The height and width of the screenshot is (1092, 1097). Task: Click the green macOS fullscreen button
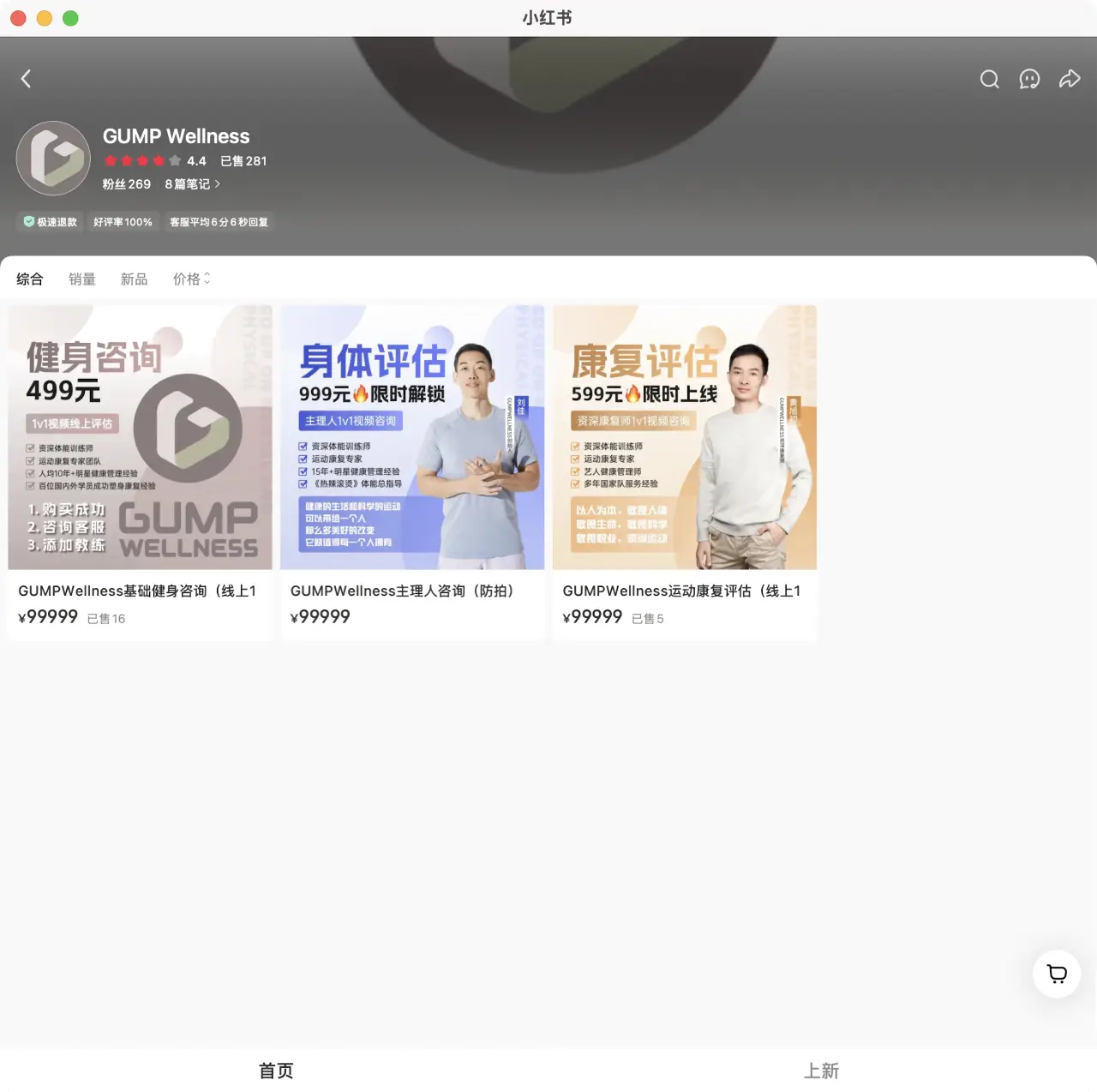(x=70, y=18)
